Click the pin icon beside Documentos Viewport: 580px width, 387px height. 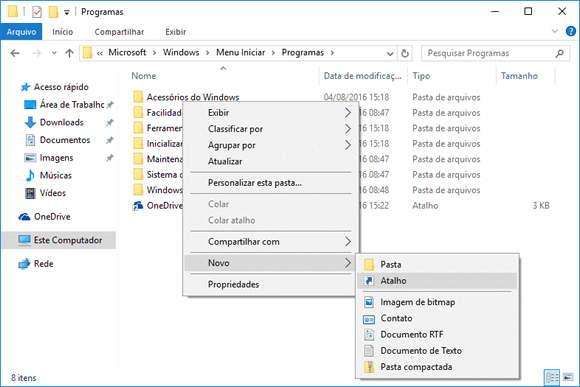109,140
